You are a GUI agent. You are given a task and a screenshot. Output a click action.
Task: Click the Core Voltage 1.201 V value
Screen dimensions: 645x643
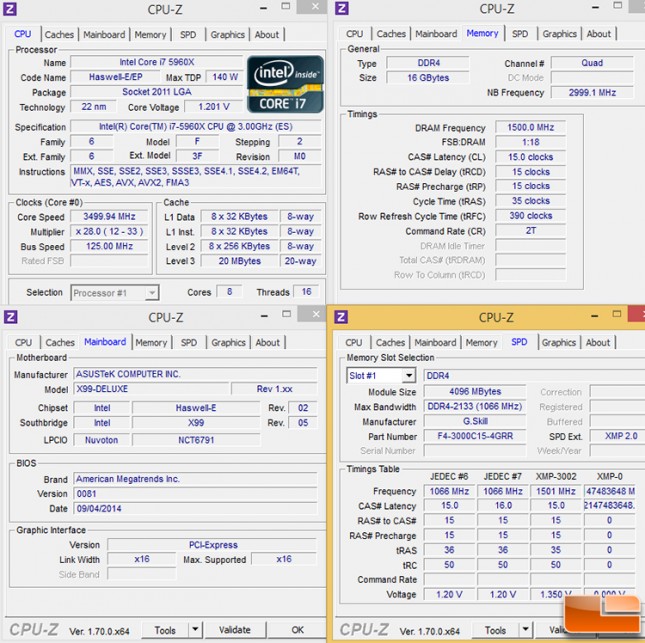pyautogui.click(x=213, y=107)
